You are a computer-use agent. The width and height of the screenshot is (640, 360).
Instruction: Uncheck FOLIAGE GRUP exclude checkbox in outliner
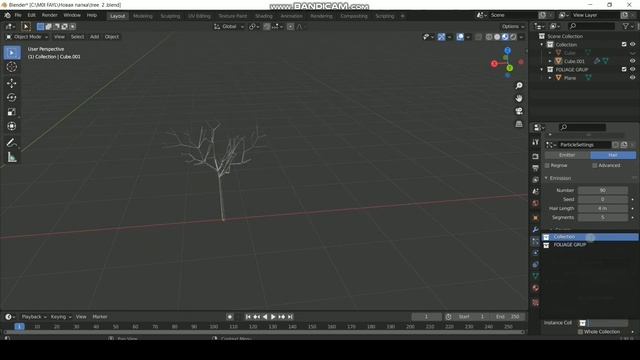click(624, 69)
